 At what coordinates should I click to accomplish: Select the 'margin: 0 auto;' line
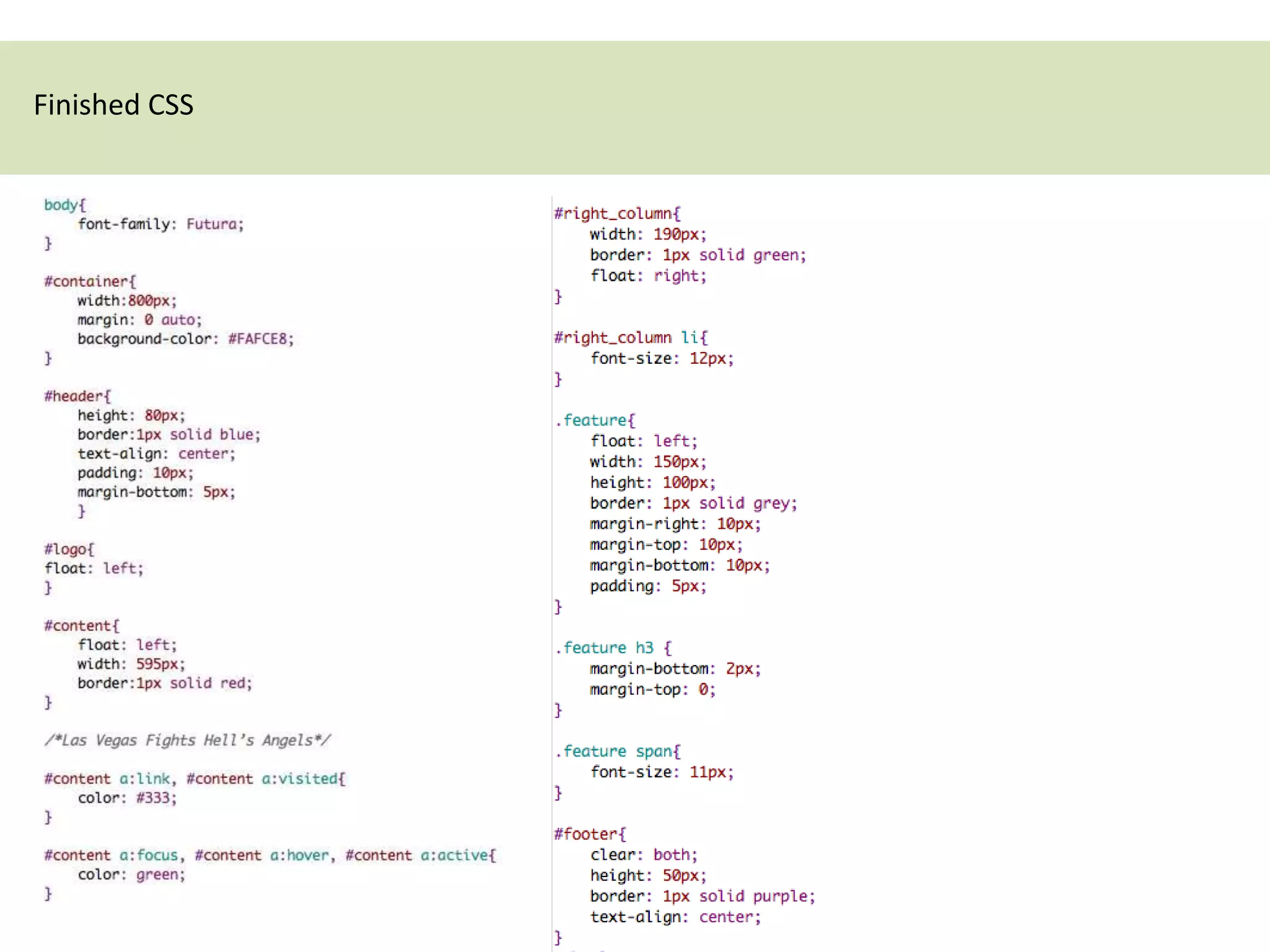point(140,320)
